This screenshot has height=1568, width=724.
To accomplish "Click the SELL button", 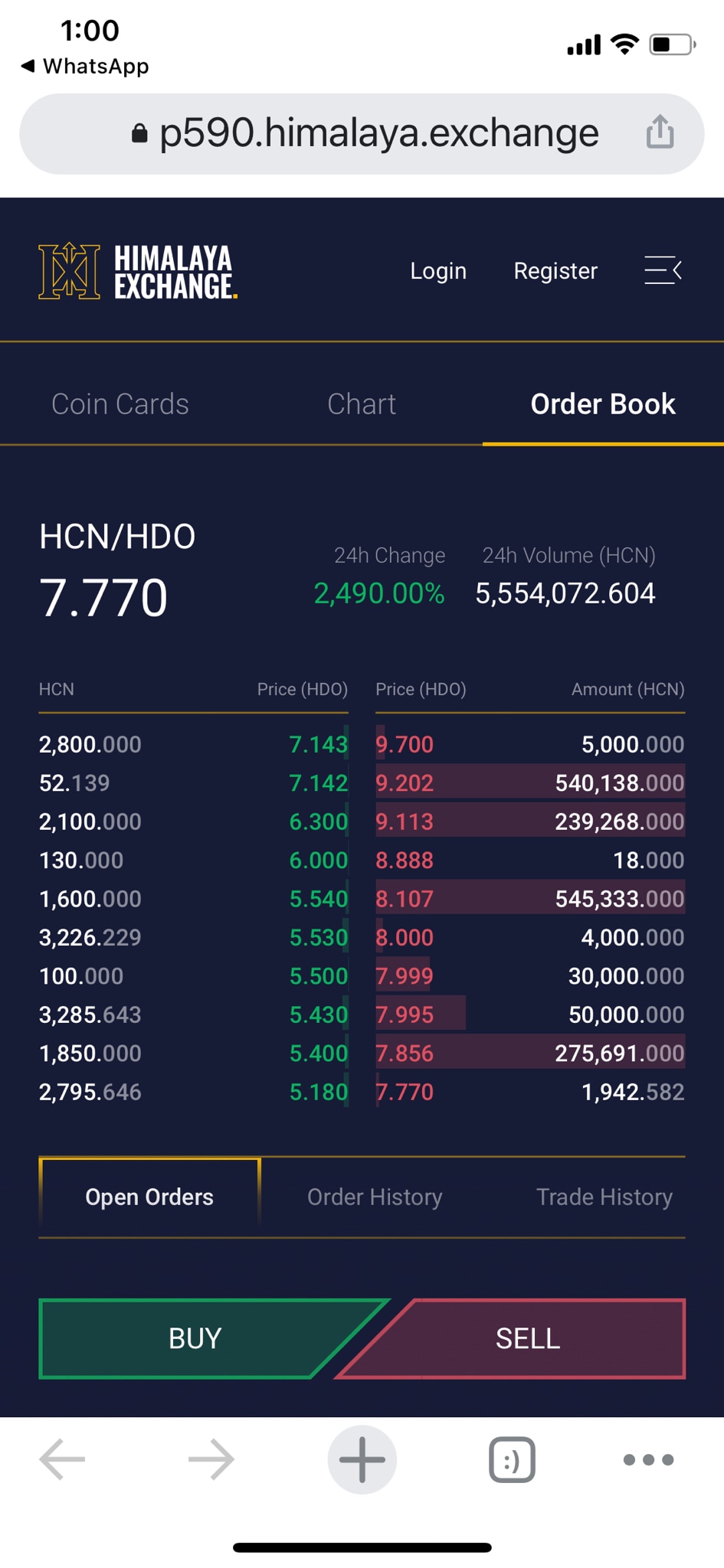I will [x=528, y=1338].
